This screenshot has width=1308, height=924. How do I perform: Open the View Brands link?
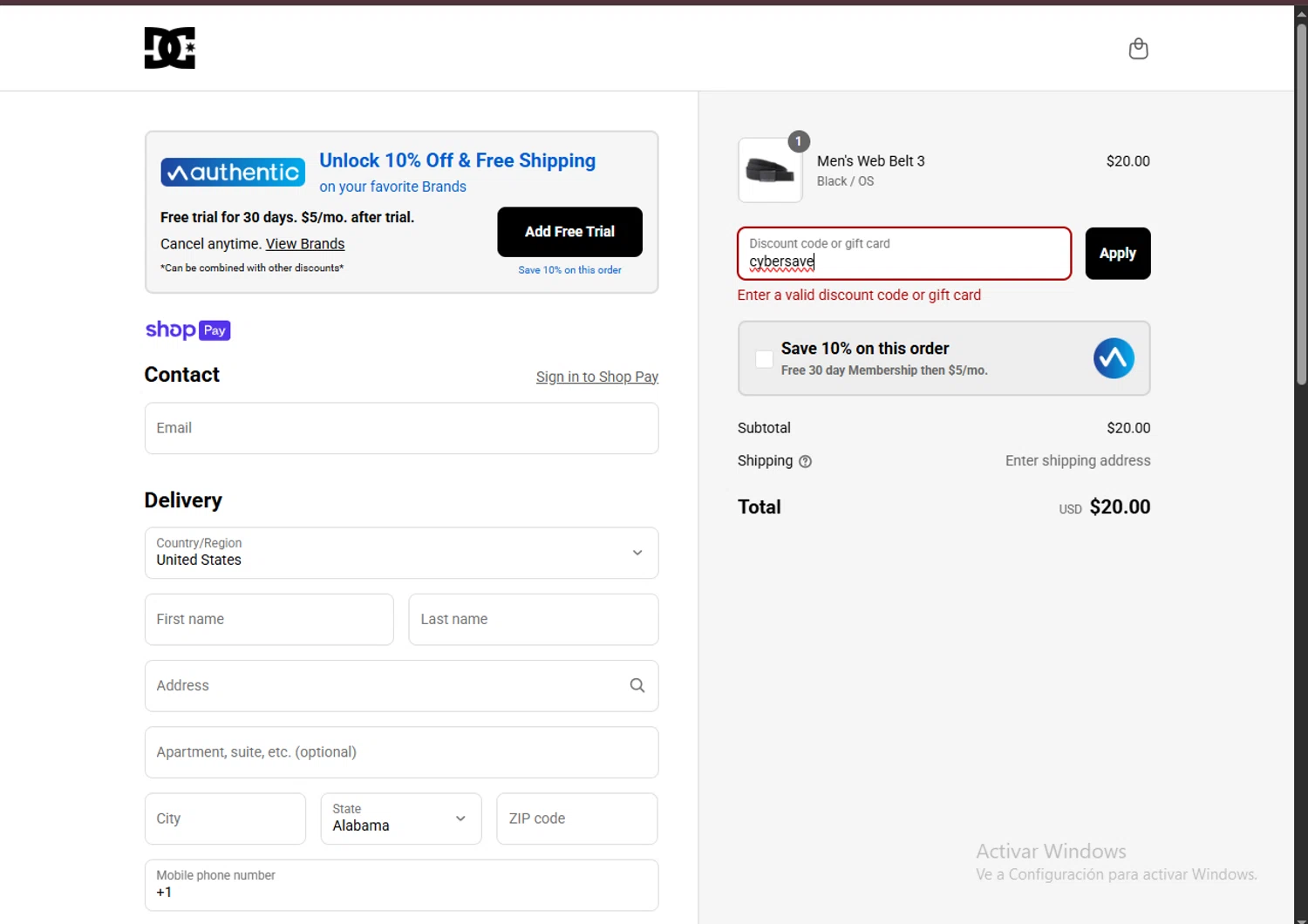coord(305,244)
